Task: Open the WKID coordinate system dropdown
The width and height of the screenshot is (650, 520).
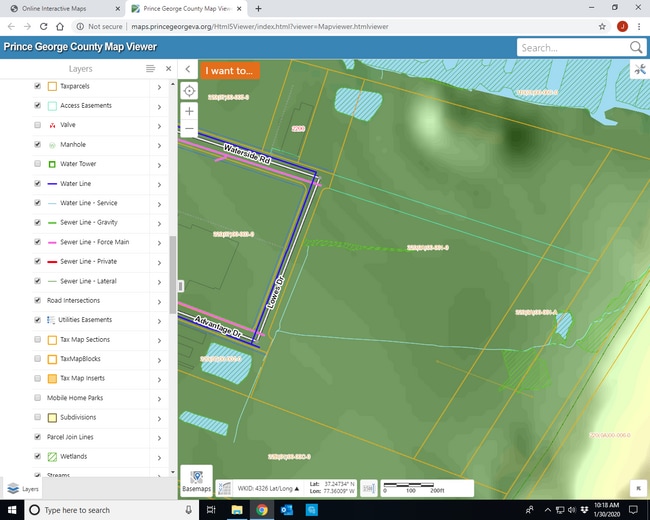Action: point(268,488)
